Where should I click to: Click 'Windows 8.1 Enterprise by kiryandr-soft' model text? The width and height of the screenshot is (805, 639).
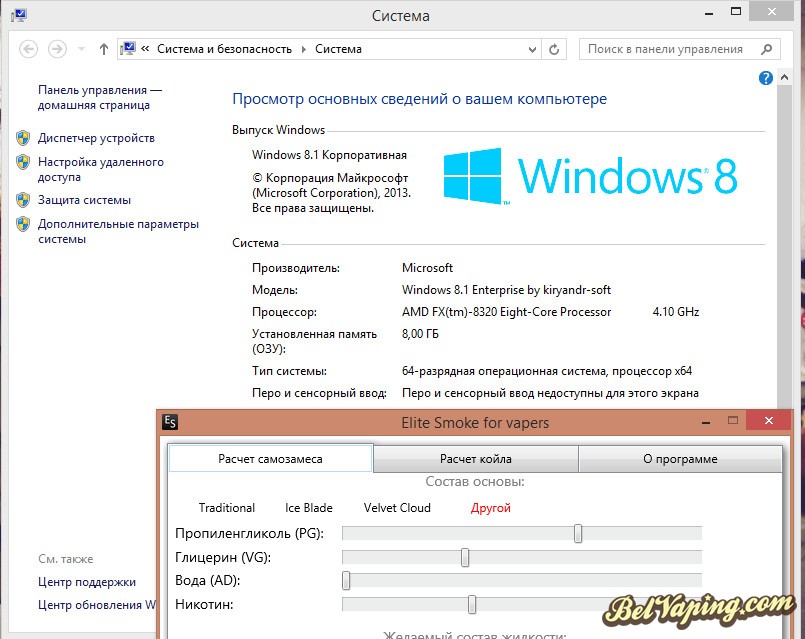tap(506, 290)
